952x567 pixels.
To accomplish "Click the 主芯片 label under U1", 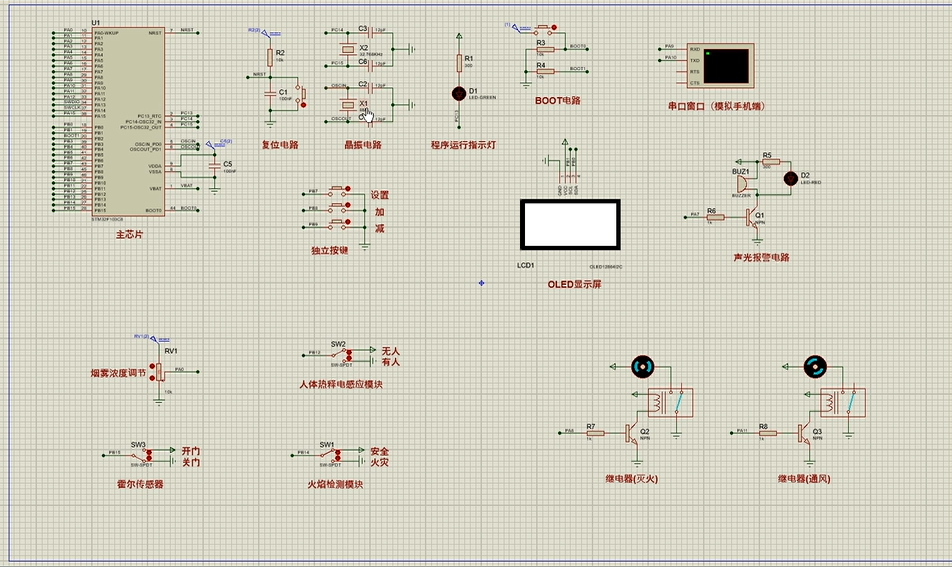I will (x=129, y=234).
